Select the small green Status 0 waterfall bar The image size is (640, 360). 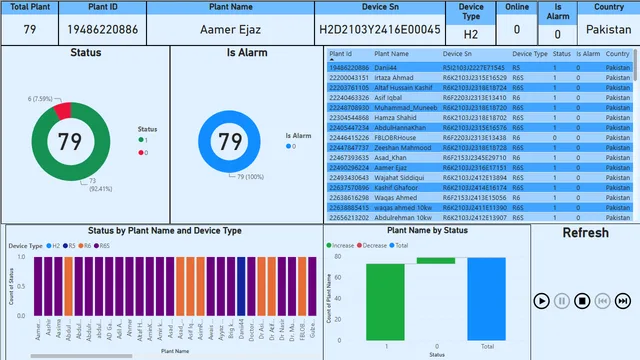pos(436,260)
